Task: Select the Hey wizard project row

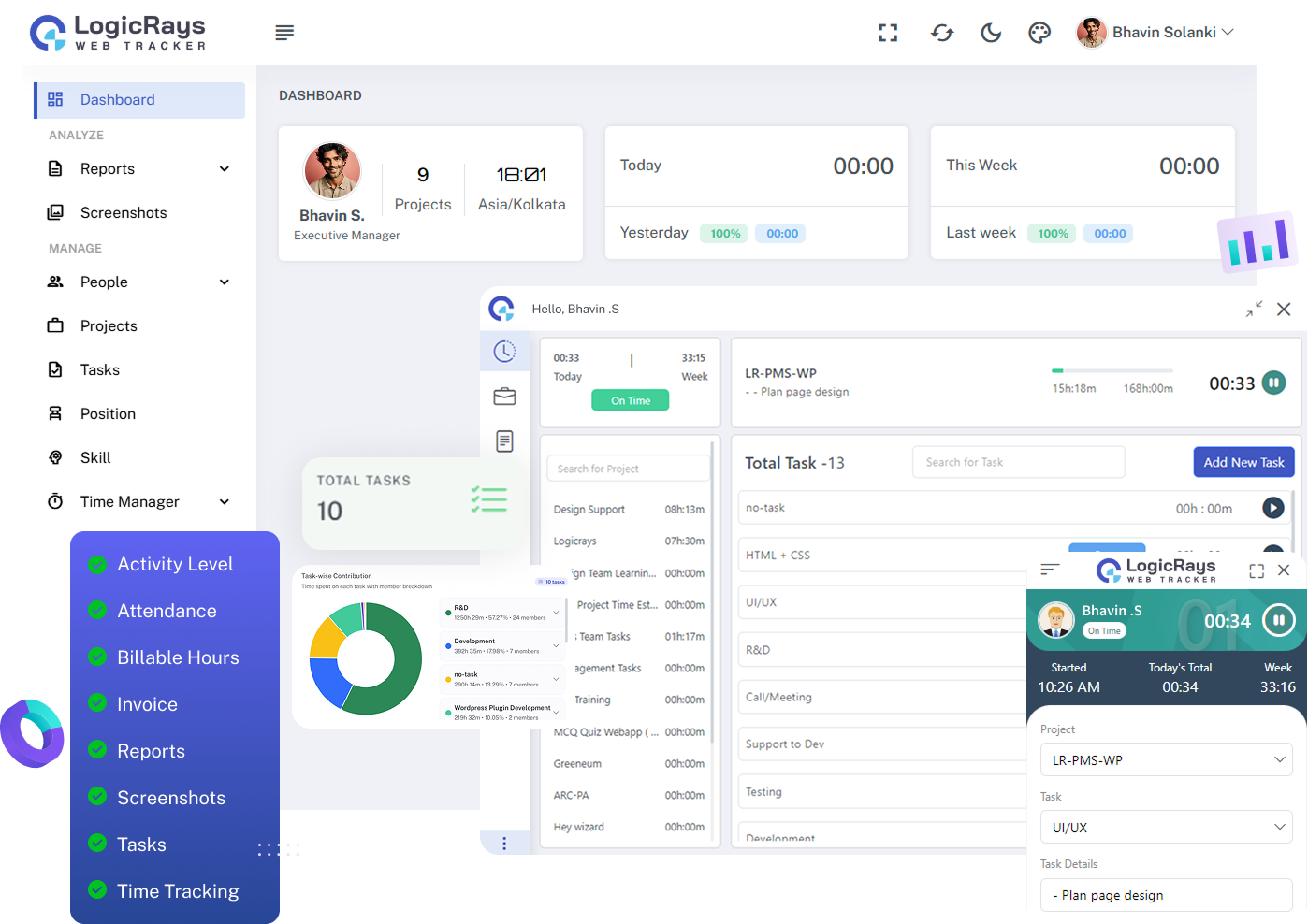Action: tap(629, 828)
